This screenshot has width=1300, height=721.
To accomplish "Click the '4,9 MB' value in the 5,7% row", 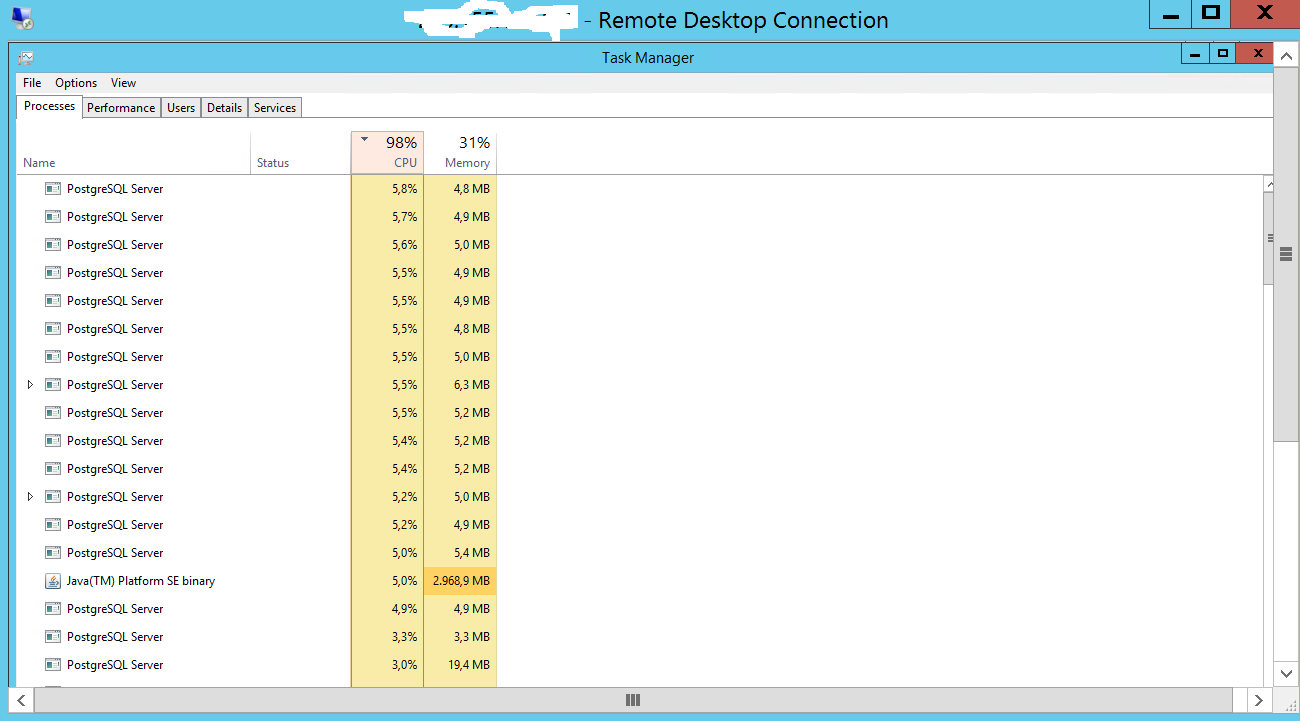I will (x=472, y=217).
